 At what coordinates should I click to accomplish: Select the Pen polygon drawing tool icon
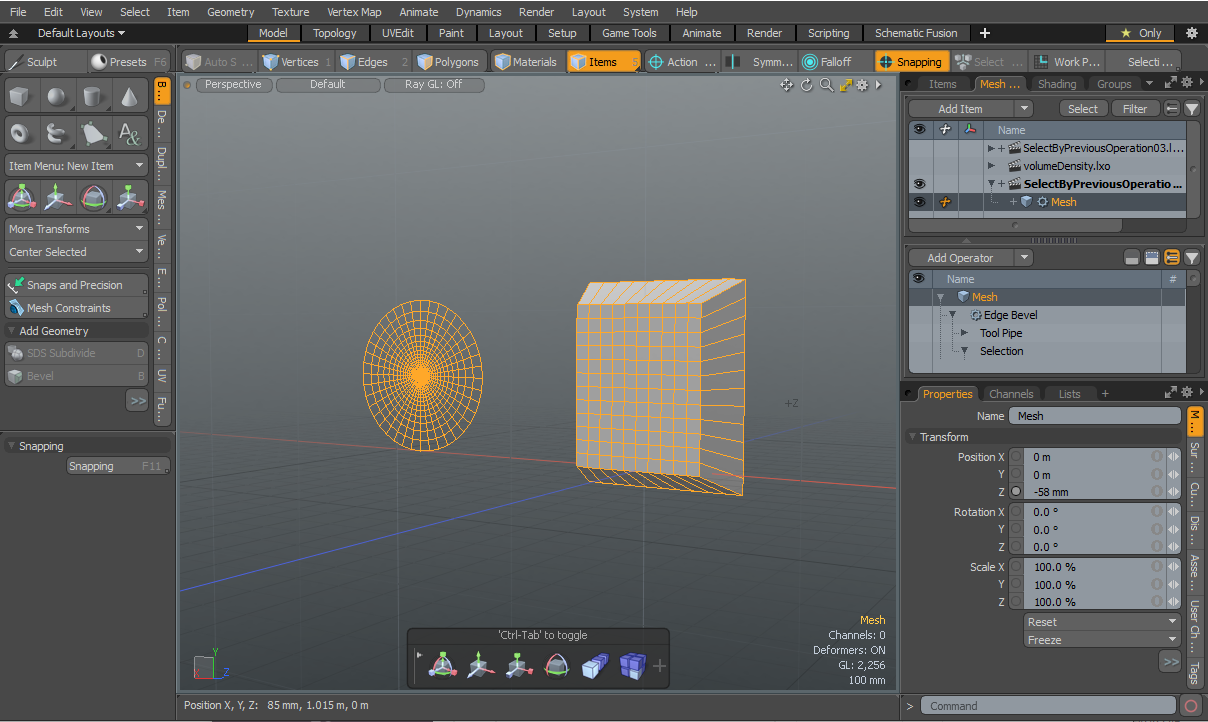(94, 133)
